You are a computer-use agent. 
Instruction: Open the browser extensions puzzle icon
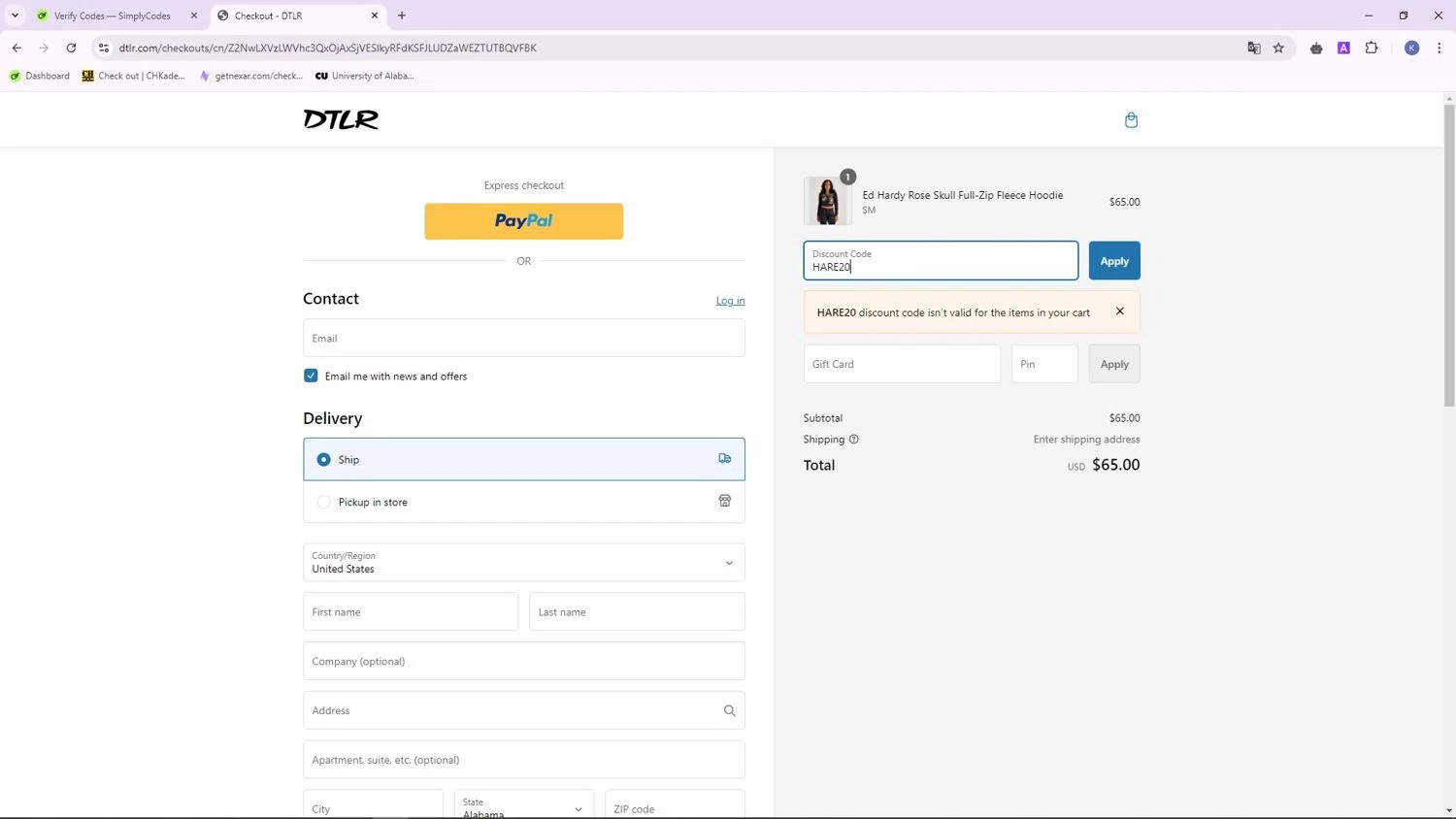click(1372, 48)
